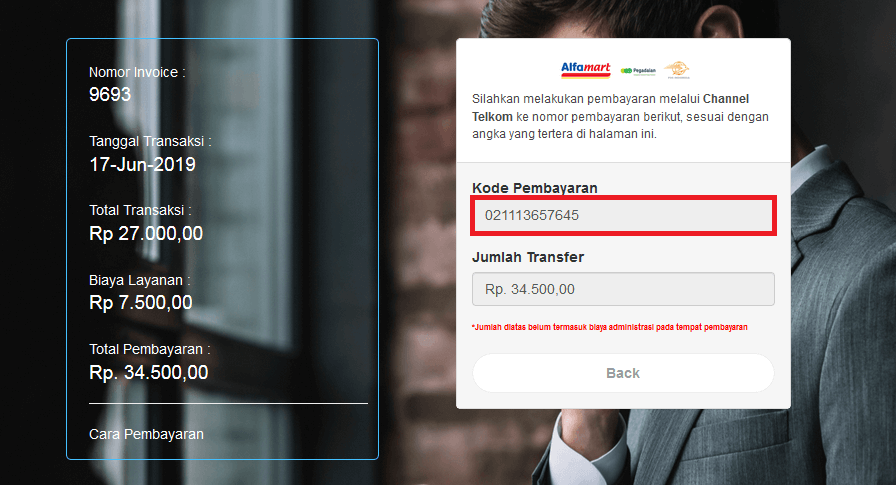Click the Channel Telkom payment instructions text

(x=621, y=117)
